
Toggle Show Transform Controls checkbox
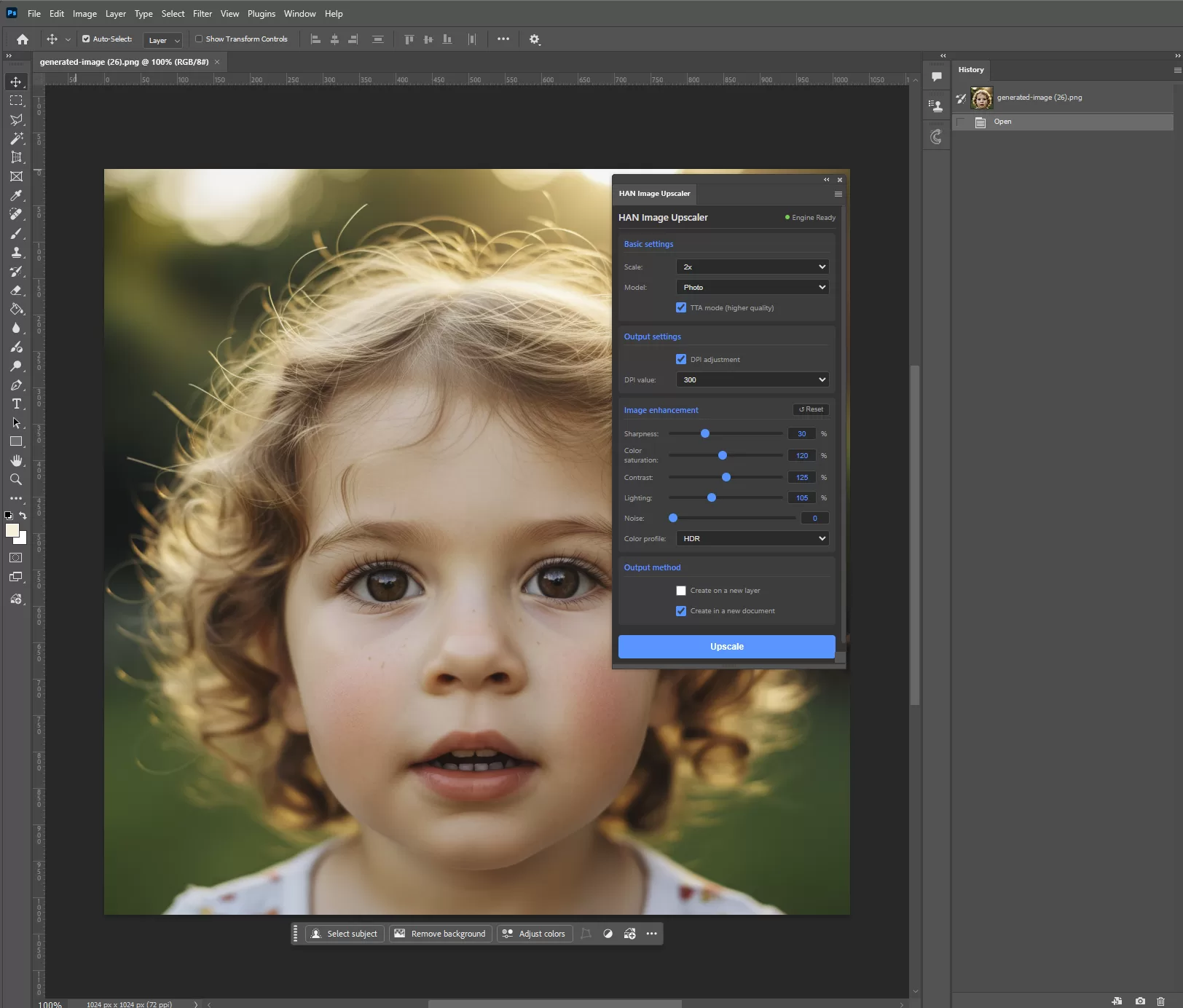point(199,39)
